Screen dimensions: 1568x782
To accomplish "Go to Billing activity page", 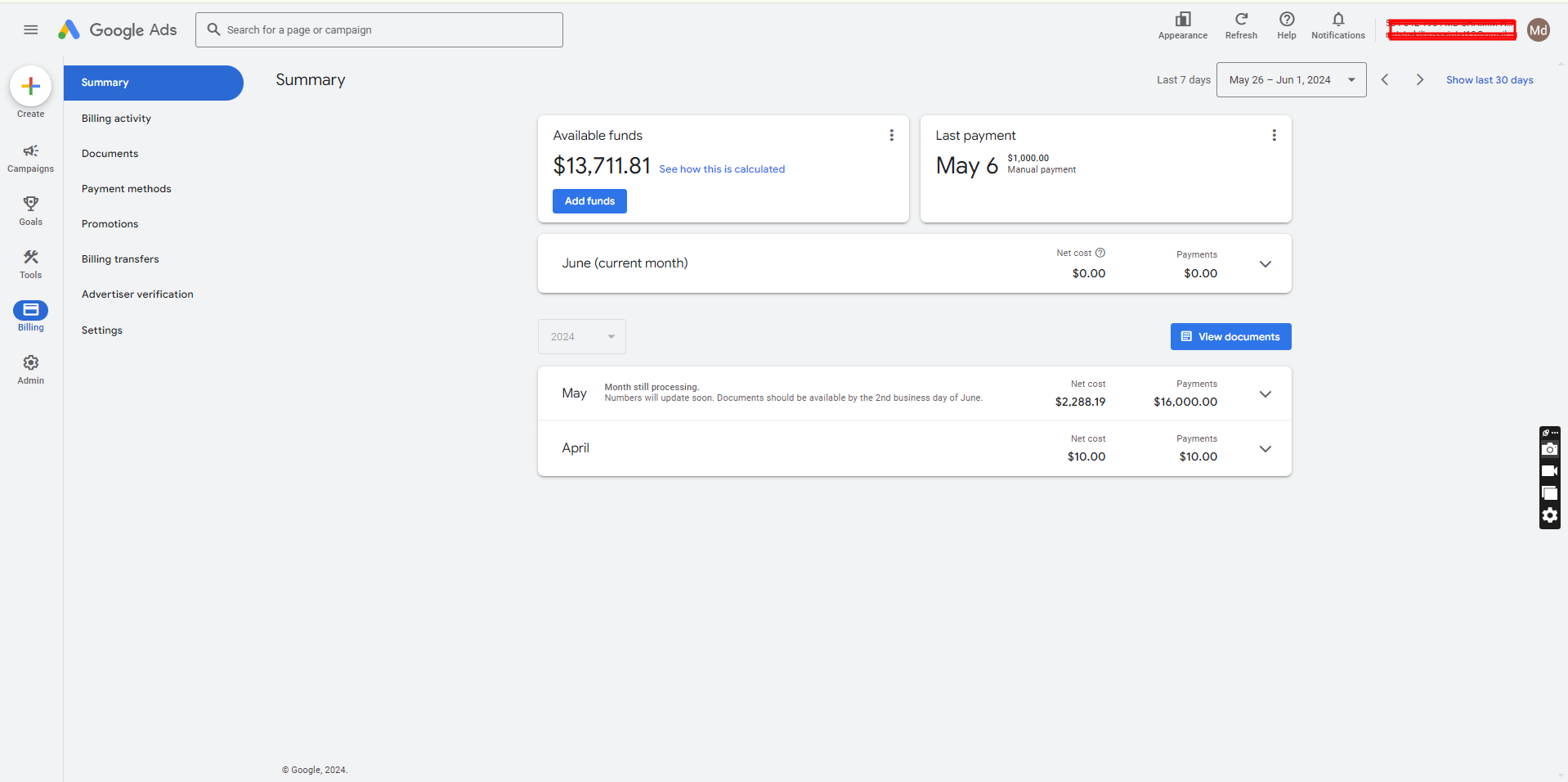I will pyautogui.click(x=116, y=119).
